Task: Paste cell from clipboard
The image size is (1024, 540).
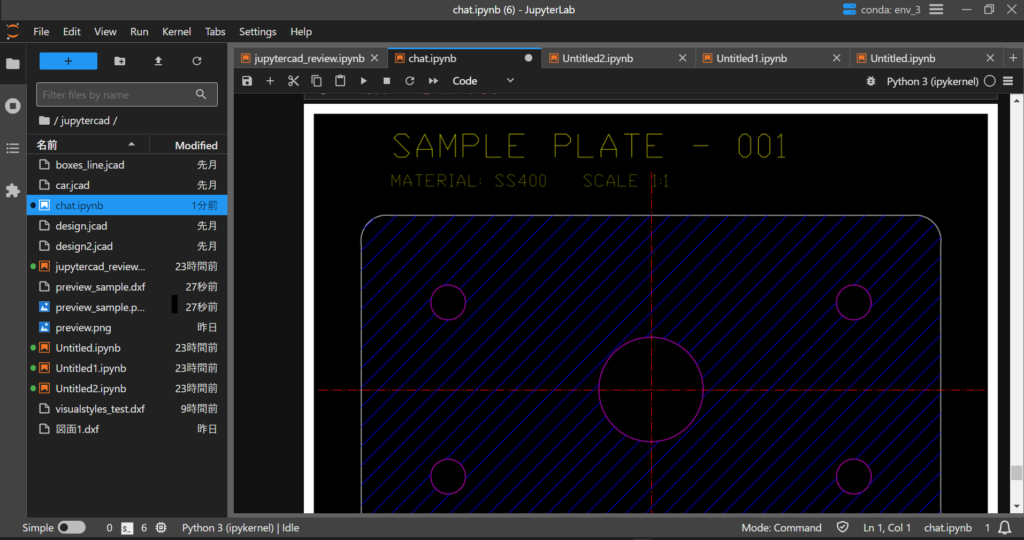Action: (x=340, y=81)
